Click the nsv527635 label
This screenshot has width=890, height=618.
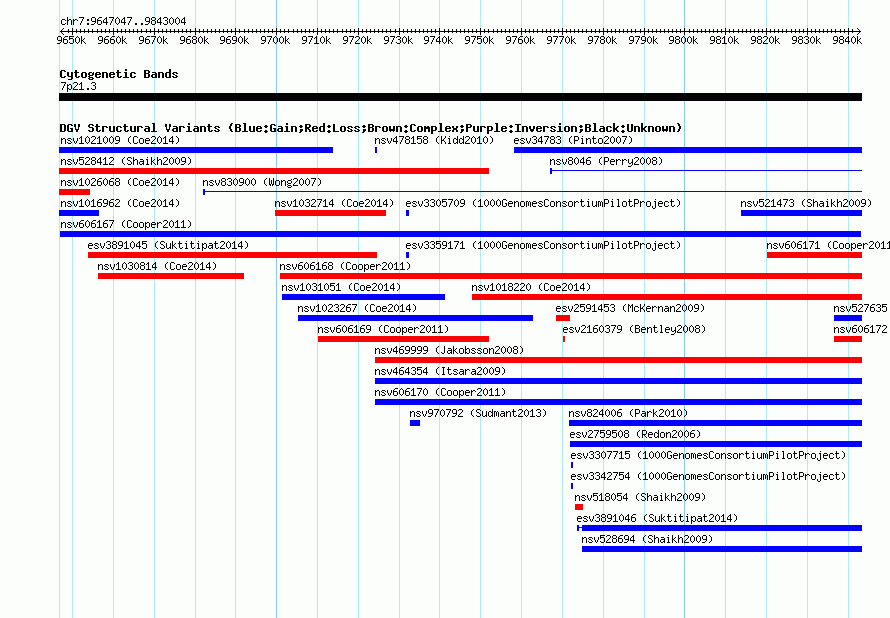(860, 308)
